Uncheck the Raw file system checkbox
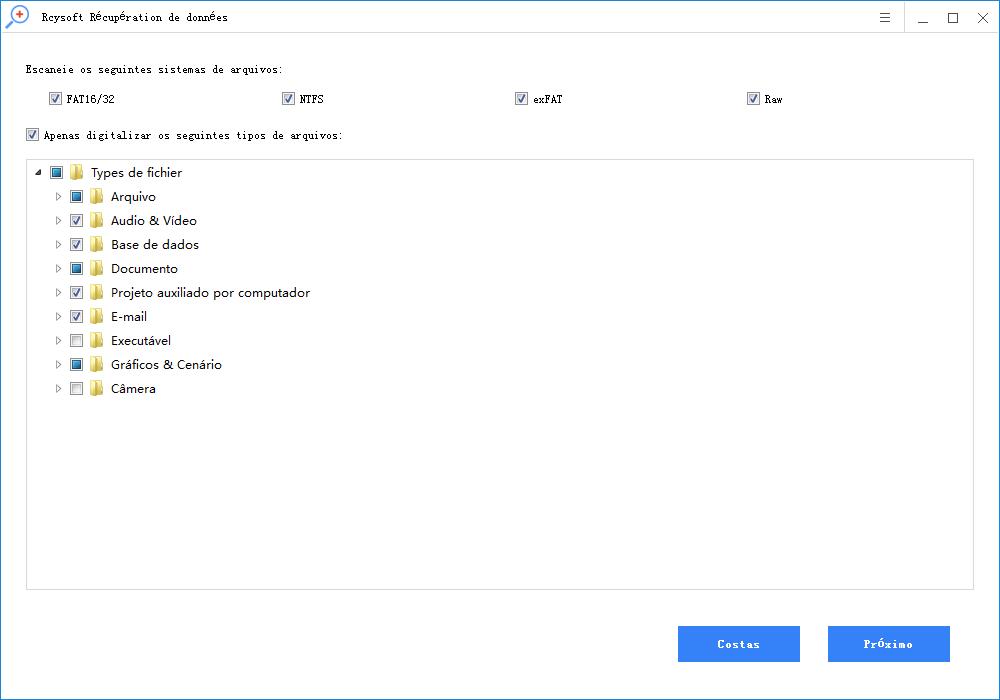 (753, 98)
